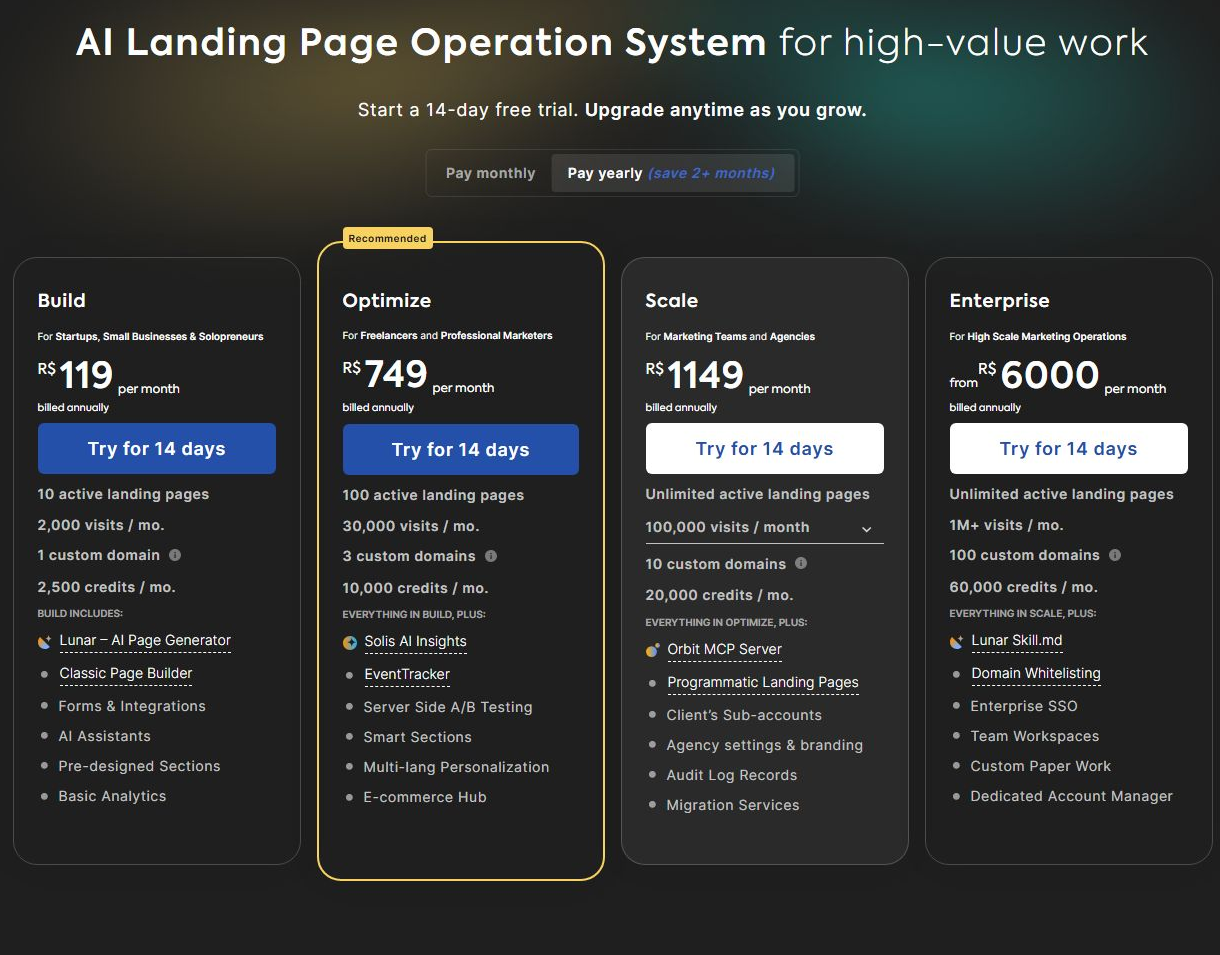Viewport: 1220px width, 955px height.
Task: Click info icon beside 100 custom domains
Action: [x=1115, y=555]
